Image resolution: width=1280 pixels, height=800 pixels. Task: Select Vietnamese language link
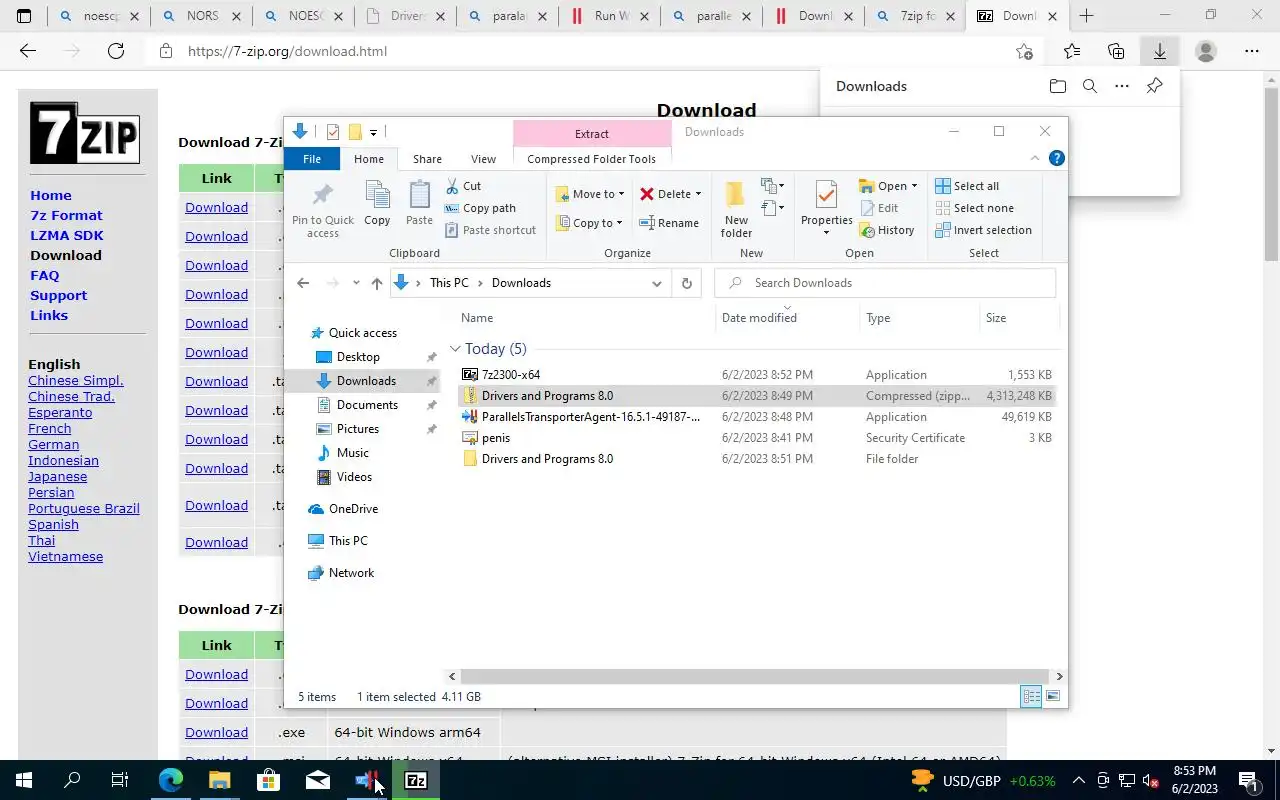coord(65,556)
